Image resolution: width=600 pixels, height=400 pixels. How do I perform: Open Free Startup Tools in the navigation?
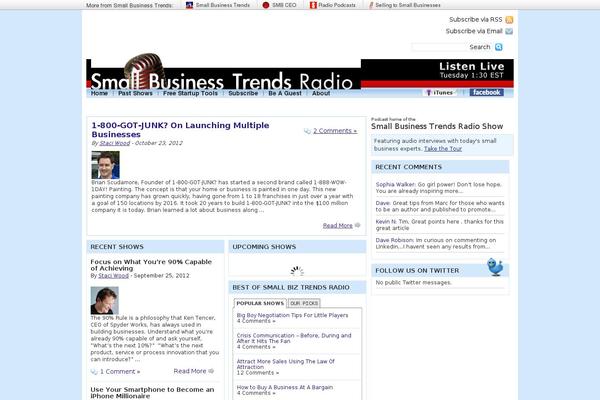tap(190, 93)
